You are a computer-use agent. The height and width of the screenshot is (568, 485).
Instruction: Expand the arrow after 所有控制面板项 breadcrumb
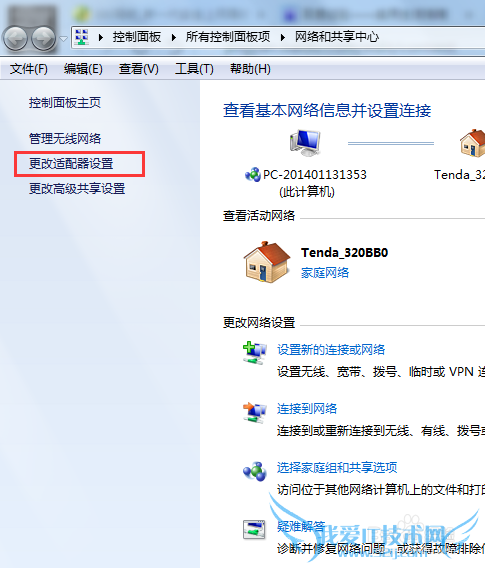tap(283, 37)
